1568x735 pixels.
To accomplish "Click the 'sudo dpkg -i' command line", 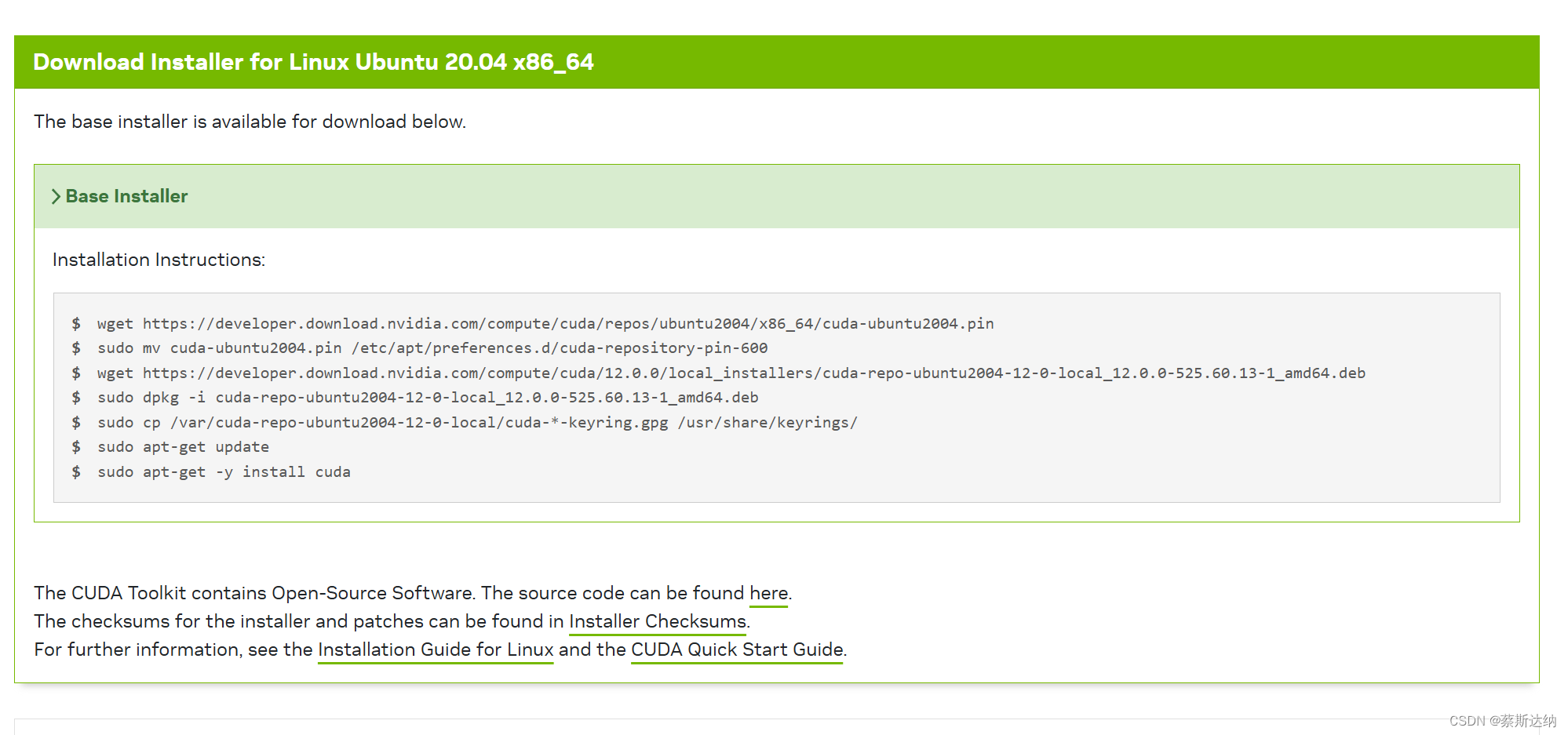I will [x=428, y=398].
